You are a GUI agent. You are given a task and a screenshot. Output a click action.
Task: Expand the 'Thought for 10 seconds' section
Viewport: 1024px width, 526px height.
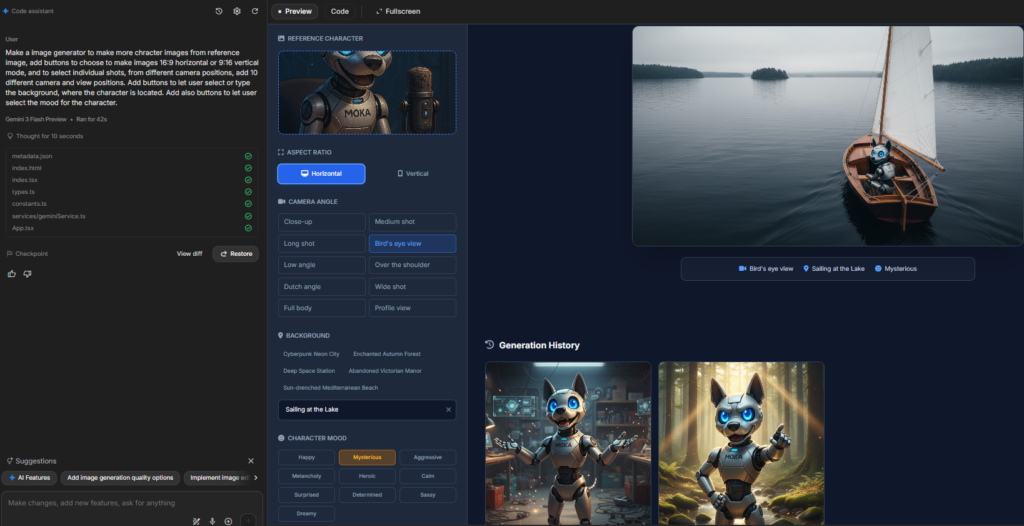point(45,136)
